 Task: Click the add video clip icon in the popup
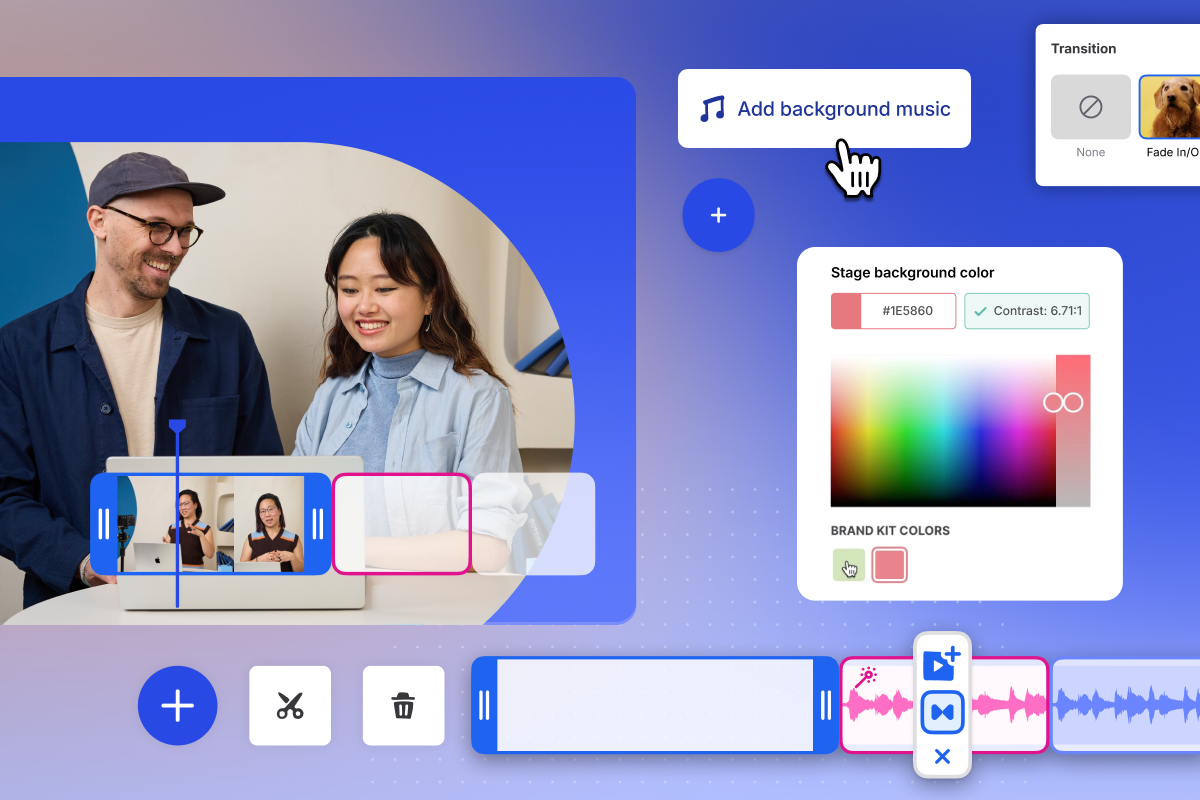click(x=941, y=663)
